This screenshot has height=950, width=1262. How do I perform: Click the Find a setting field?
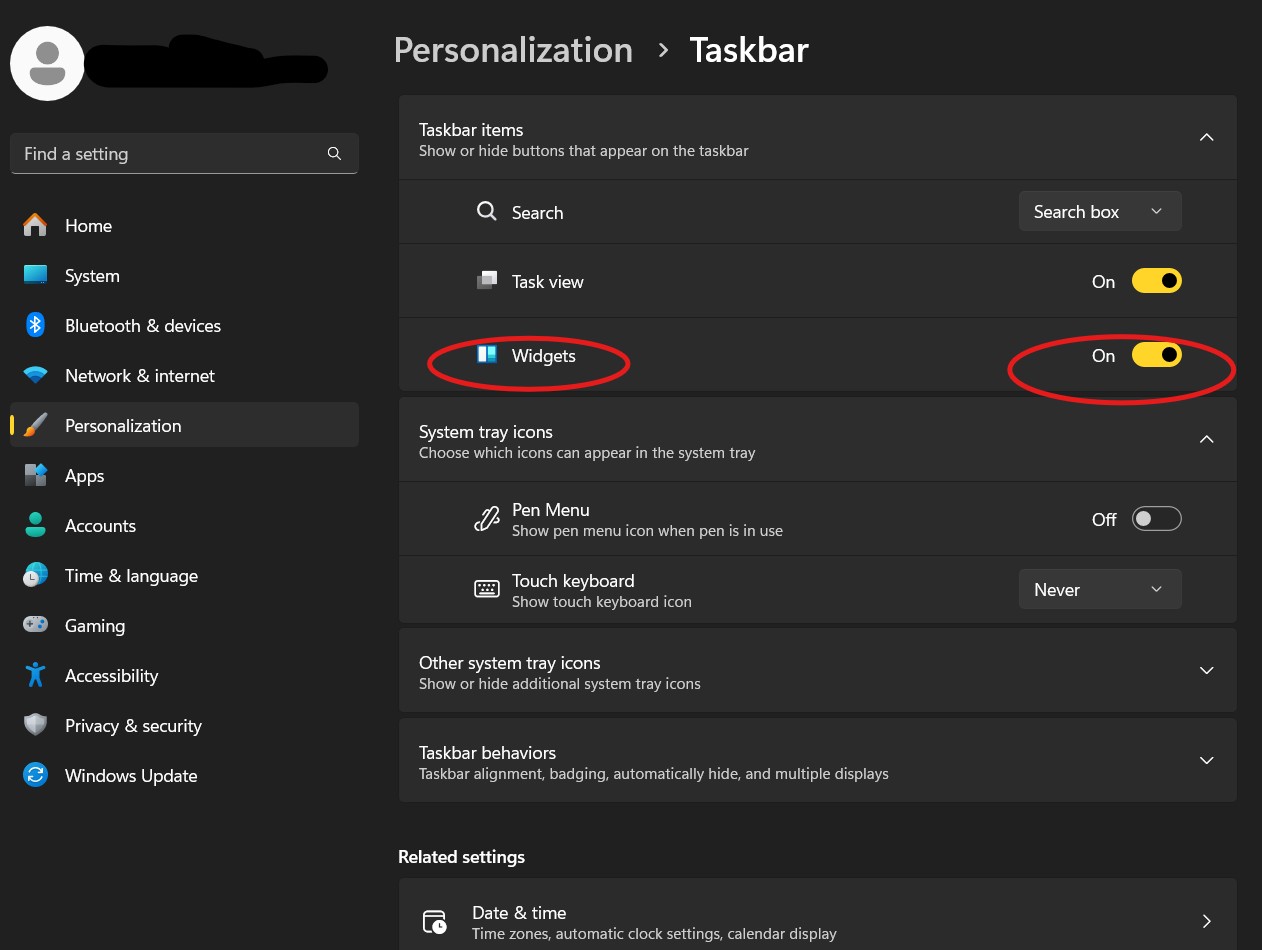[x=170, y=154]
